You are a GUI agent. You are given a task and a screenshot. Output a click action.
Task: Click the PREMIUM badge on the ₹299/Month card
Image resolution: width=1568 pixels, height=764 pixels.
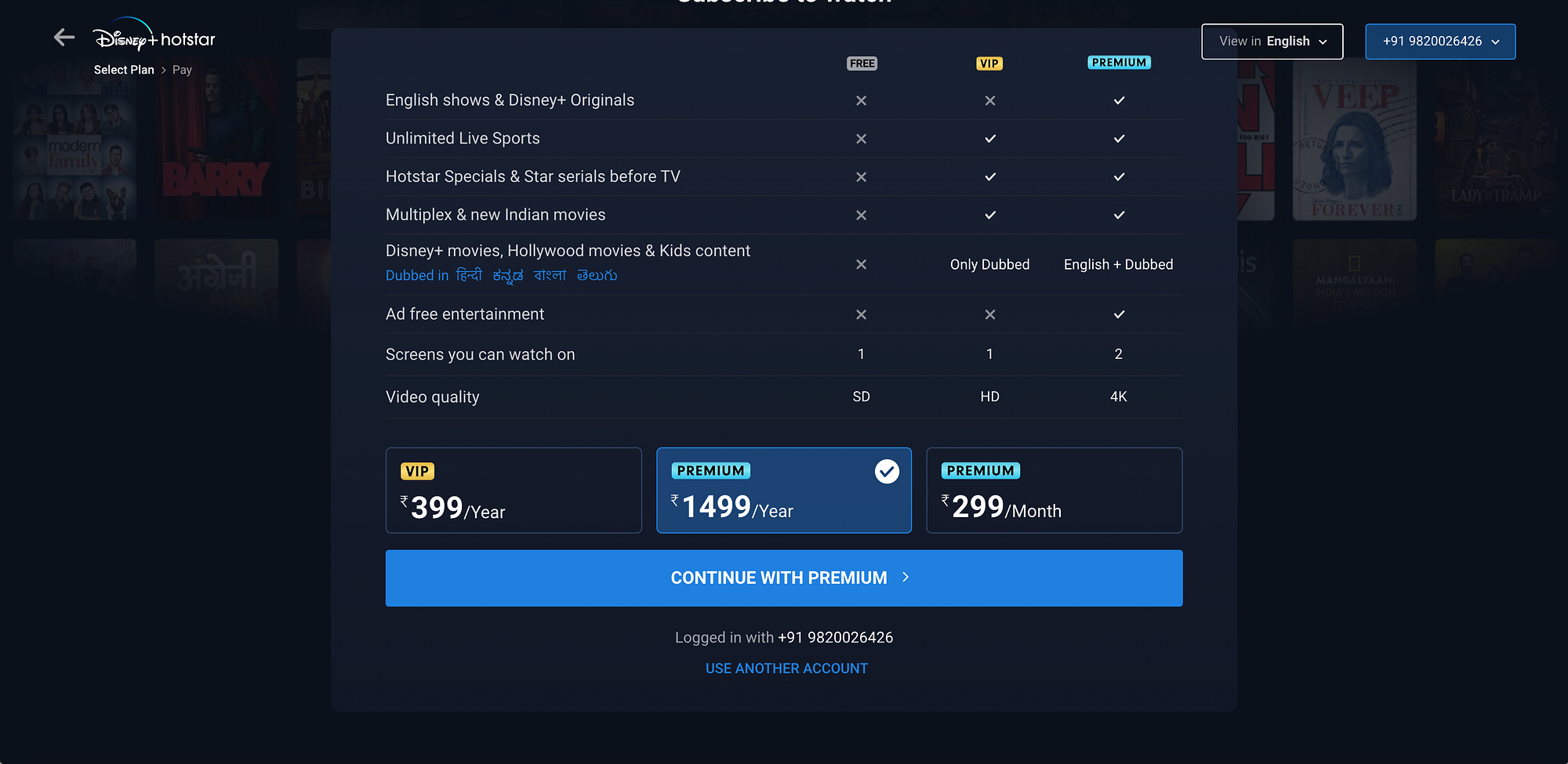coord(981,471)
